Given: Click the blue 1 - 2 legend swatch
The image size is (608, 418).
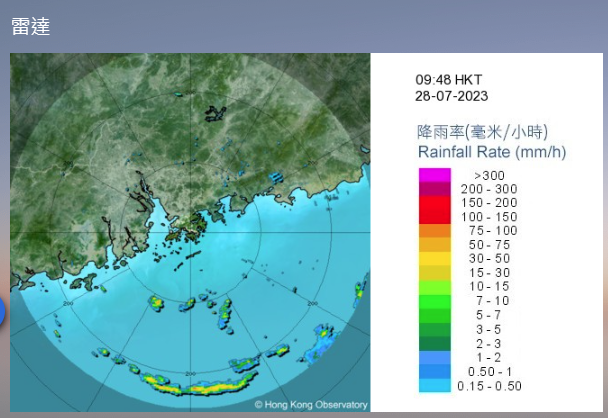Looking at the screenshot, I should (435, 357).
